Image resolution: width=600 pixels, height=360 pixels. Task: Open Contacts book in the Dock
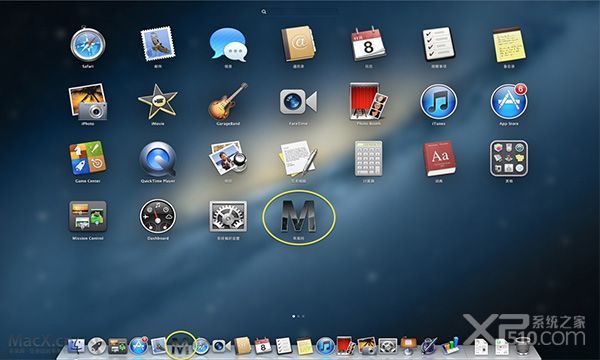coord(242,345)
